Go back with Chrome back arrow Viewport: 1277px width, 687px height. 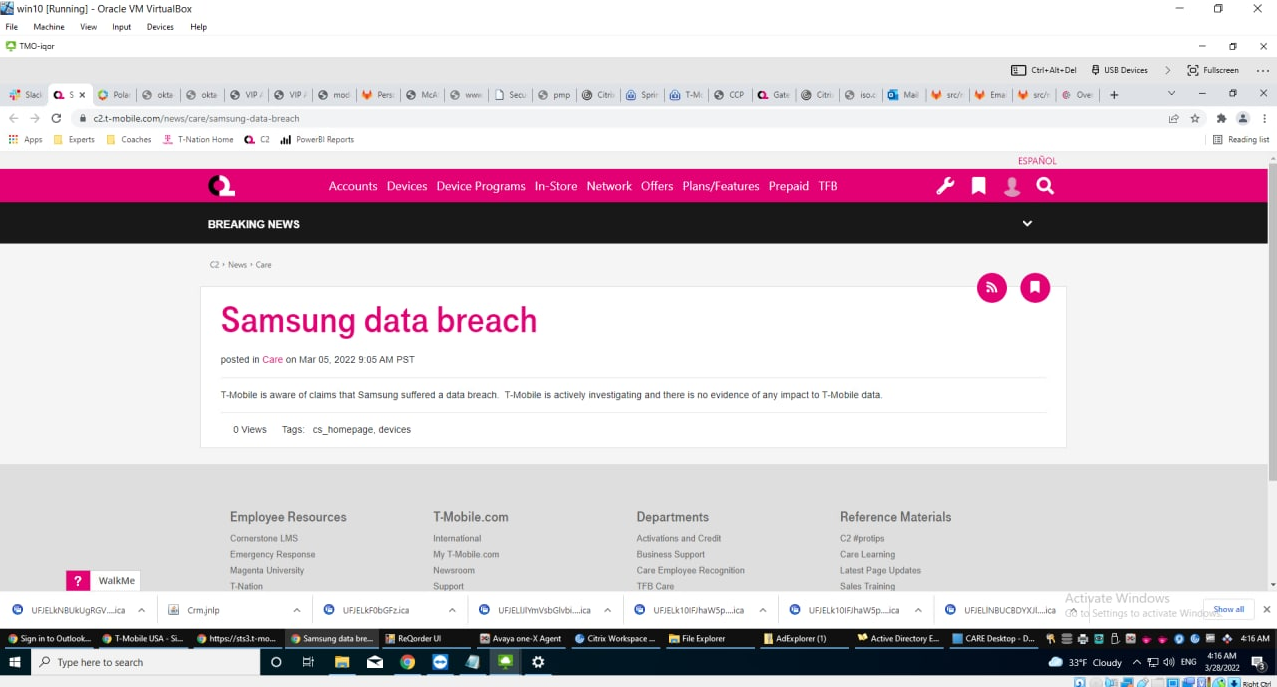click(x=13, y=118)
